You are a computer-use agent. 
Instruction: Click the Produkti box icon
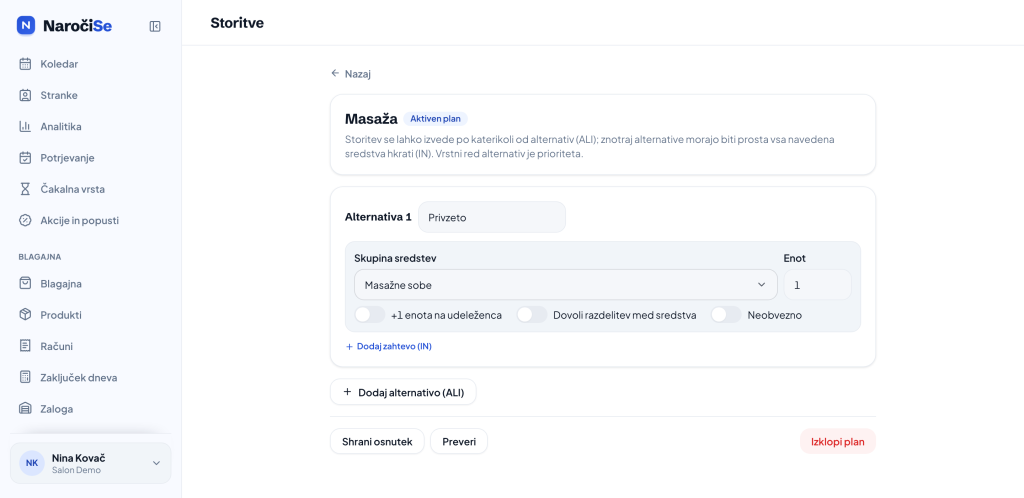click(25, 315)
